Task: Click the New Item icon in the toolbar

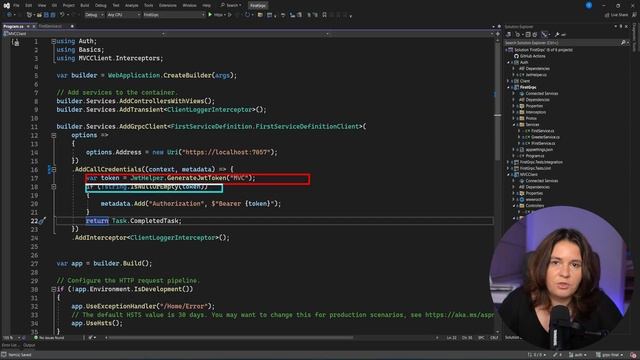Action: pos(29,15)
